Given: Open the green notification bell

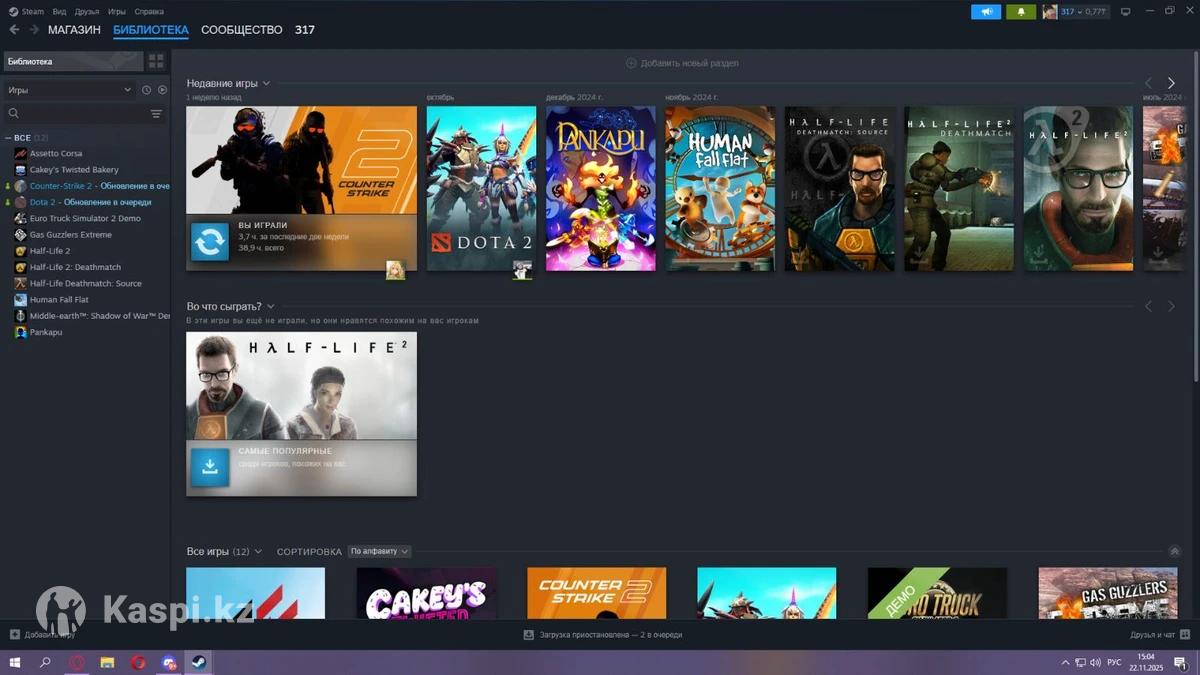Looking at the screenshot, I should (x=1020, y=12).
